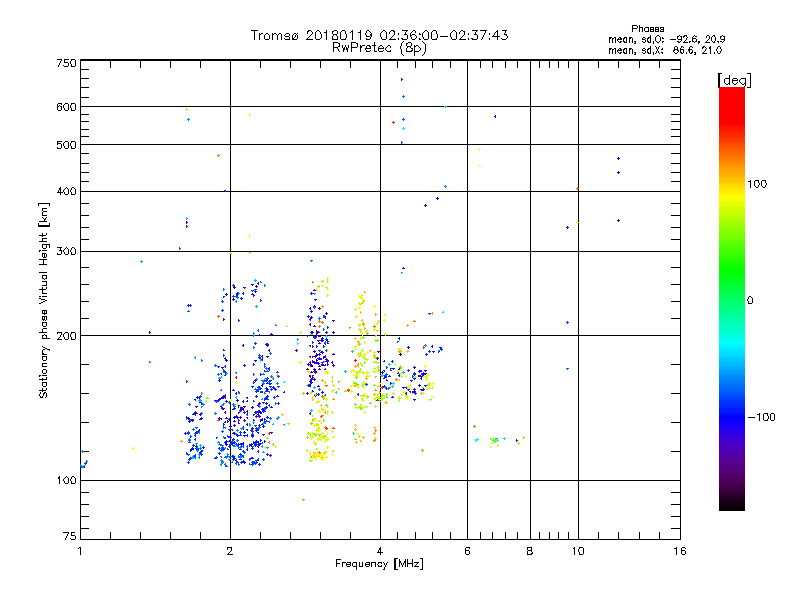The image size is (800, 600).
Task: Click the y-axis '600' tick label
Action: (x=67, y=107)
